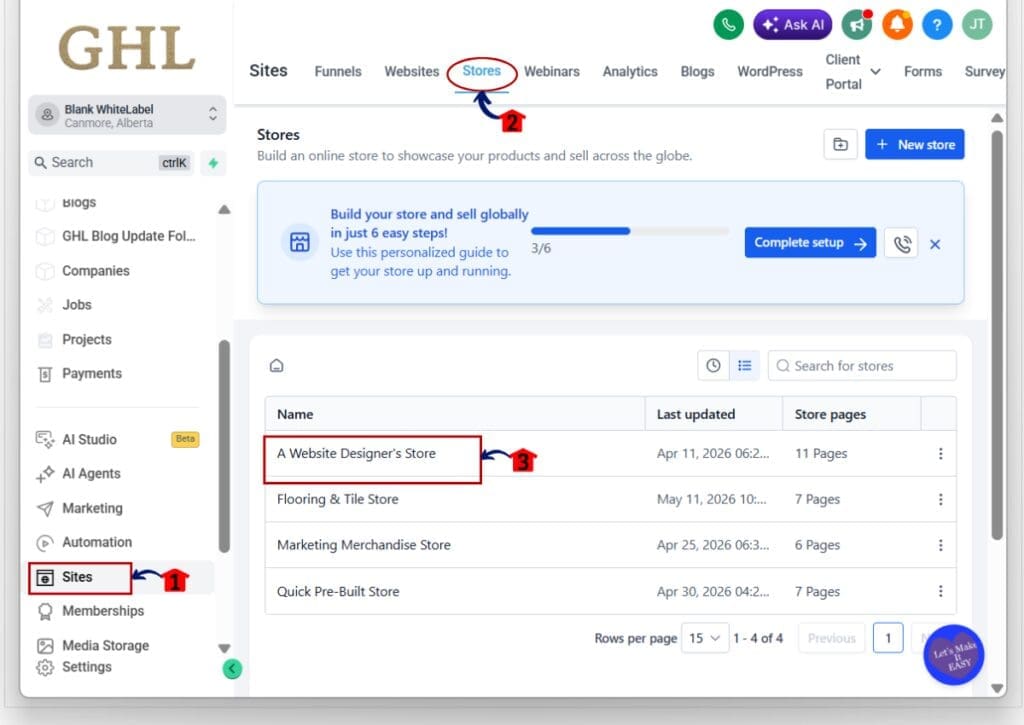Focus the sidebar Search box

pyautogui.click(x=111, y=163)
